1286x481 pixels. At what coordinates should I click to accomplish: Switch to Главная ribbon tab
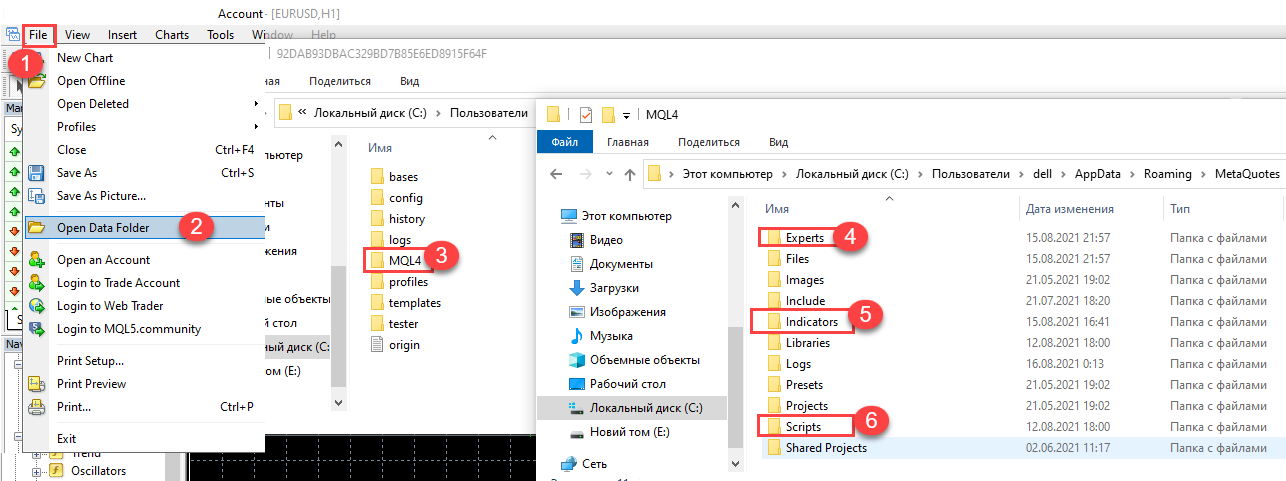pos(628,142)
